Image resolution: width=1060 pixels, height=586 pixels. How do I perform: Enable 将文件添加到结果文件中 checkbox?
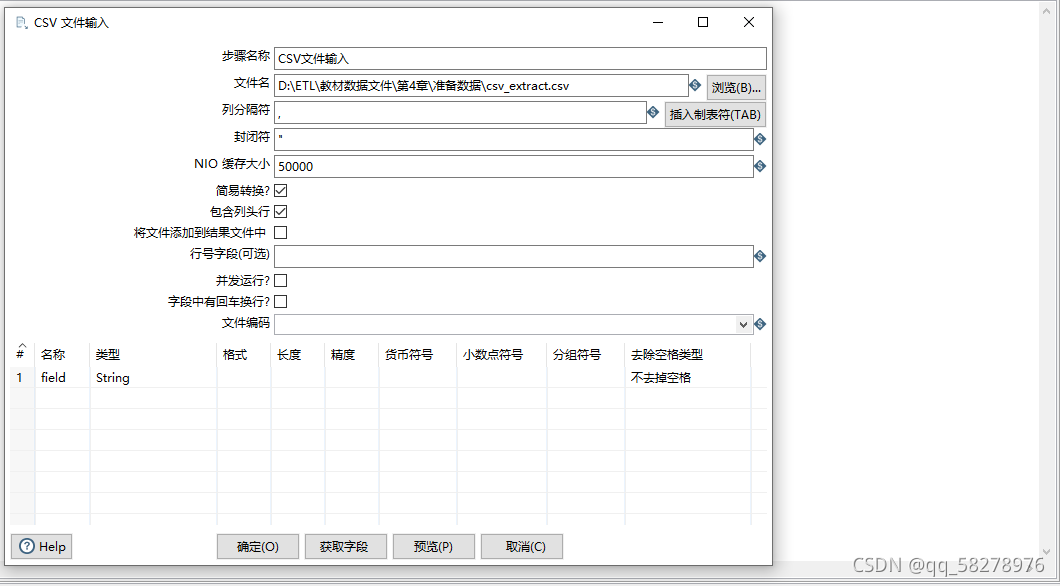[281, 233]
